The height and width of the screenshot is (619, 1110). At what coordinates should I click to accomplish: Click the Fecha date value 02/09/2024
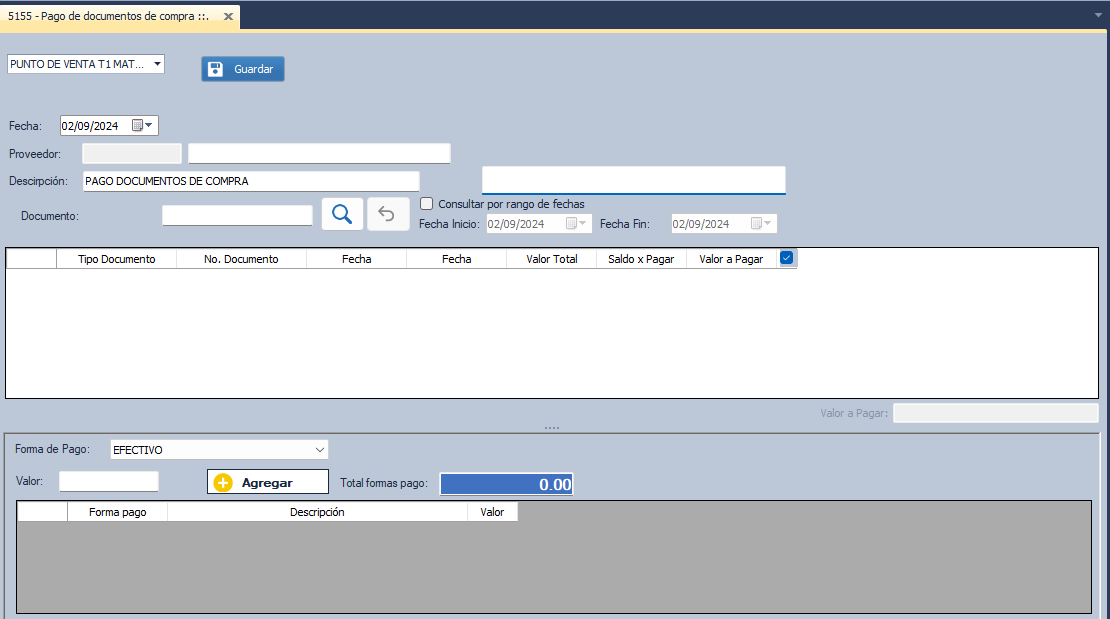pos(90,126)
